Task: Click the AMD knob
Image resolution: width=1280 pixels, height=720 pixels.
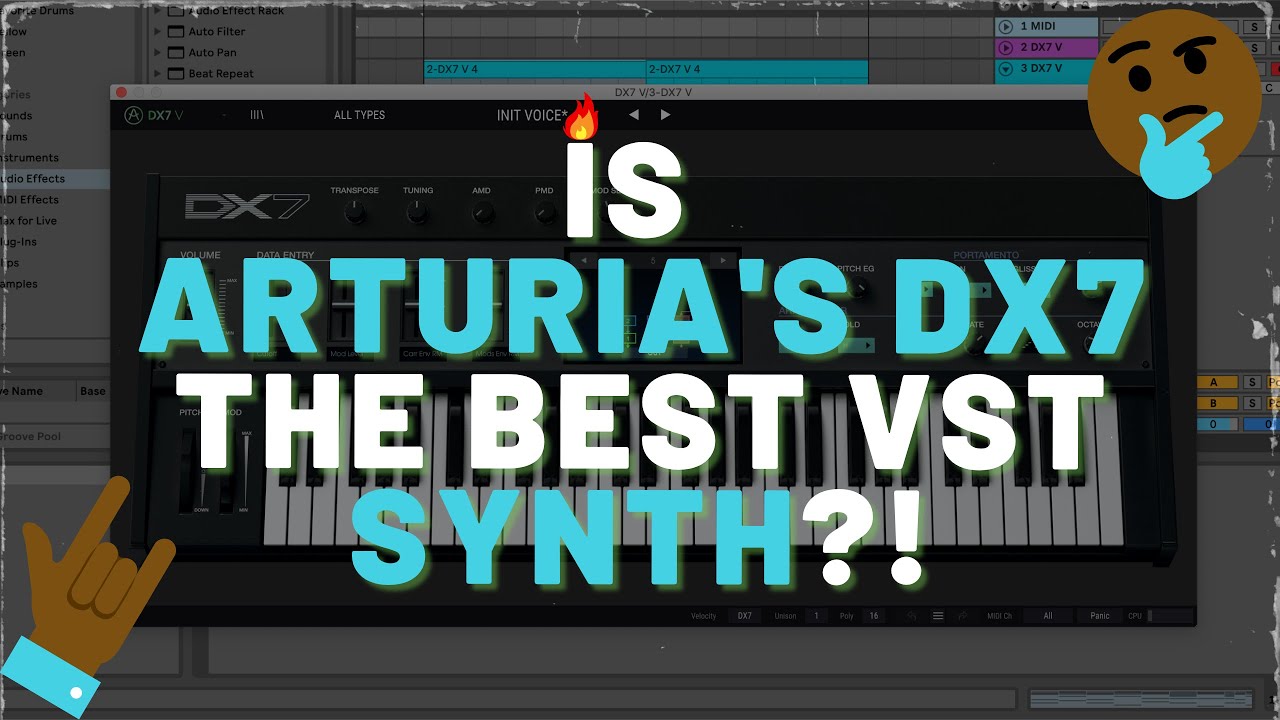Action: [482, 212]
